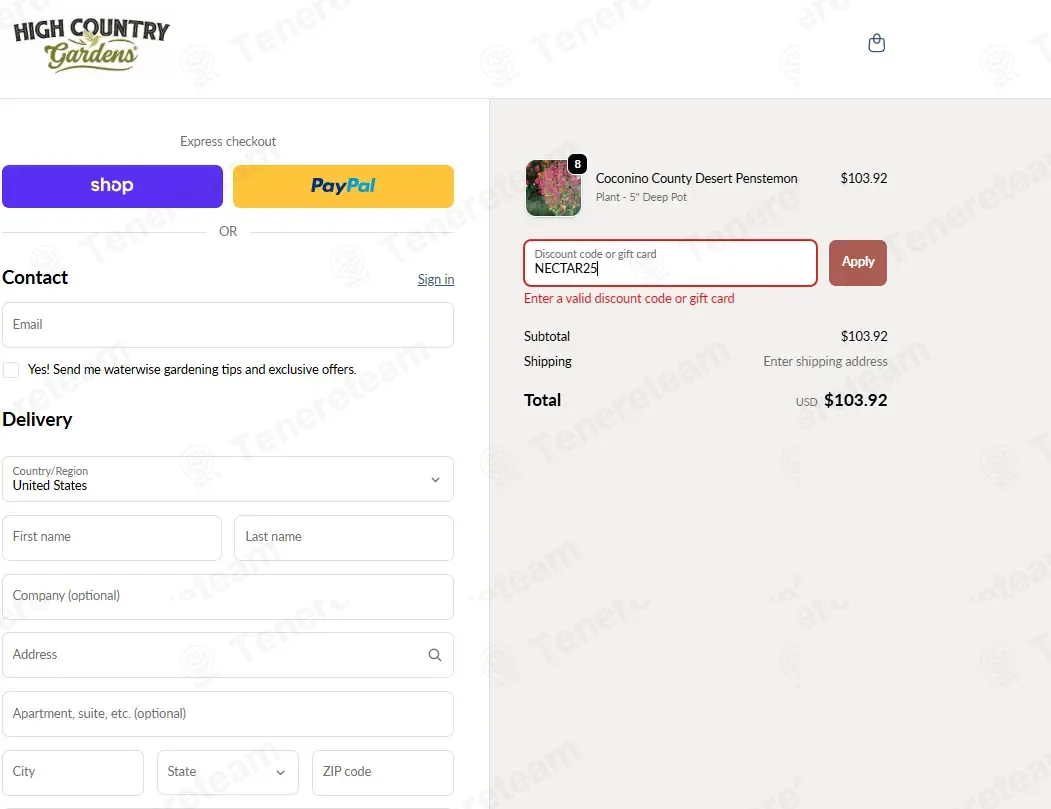Click the quantity badge showing 8
Viewport: 1051px width, 809px height.
577,164
